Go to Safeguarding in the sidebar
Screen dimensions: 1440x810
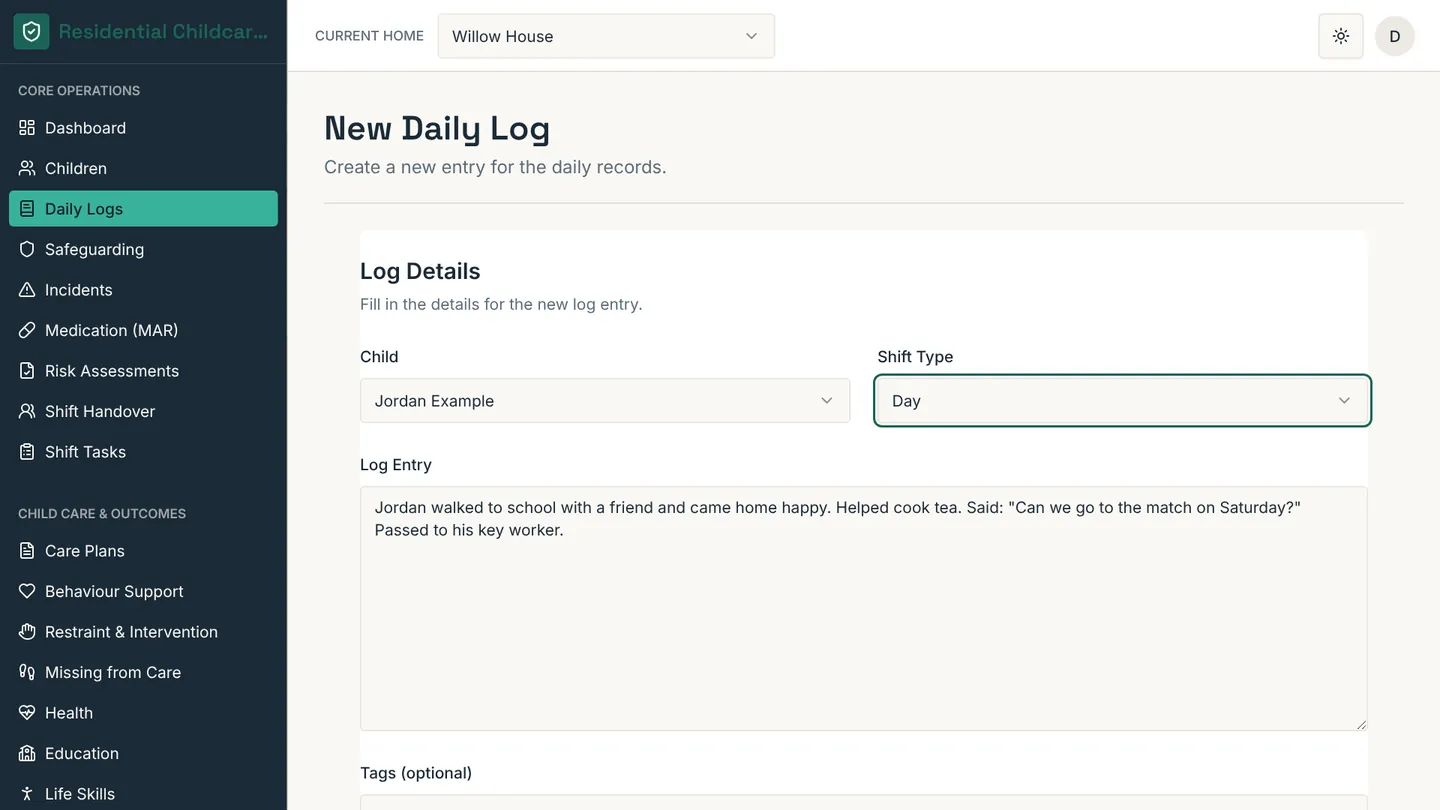143,249
